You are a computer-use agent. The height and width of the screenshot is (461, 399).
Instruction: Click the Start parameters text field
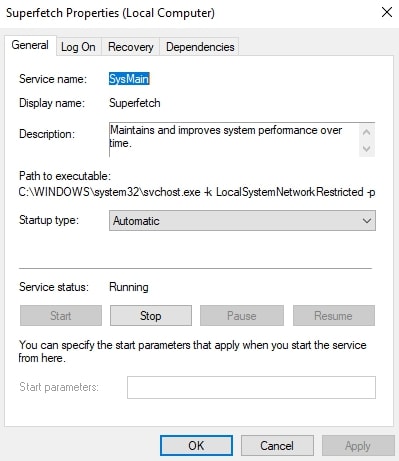coord(251,387)
